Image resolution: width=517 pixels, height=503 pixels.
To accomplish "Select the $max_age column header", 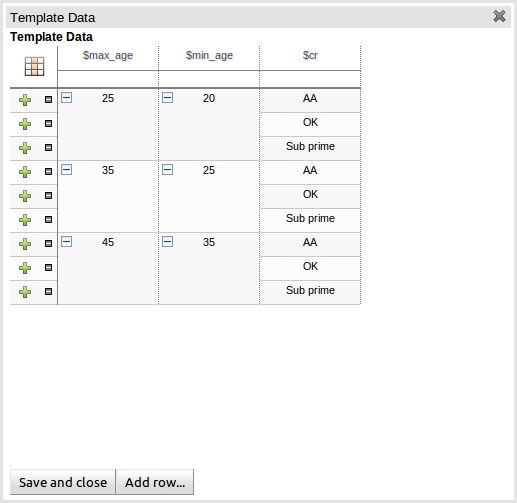I will 108,55.
